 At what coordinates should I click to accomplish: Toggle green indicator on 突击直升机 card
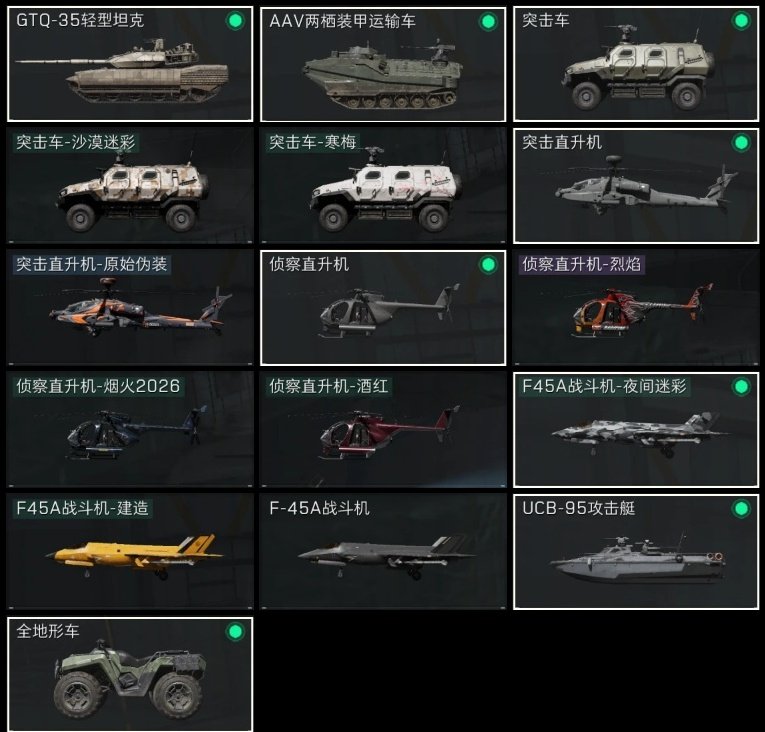point(741,143)
